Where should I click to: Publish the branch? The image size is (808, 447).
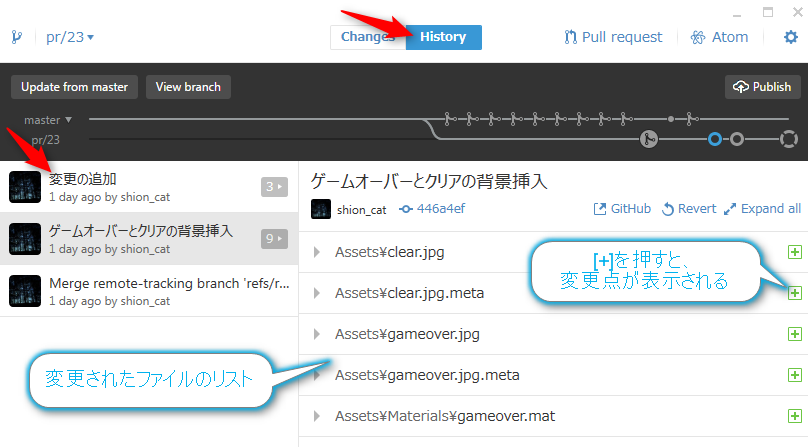click(x=763, y=87)
